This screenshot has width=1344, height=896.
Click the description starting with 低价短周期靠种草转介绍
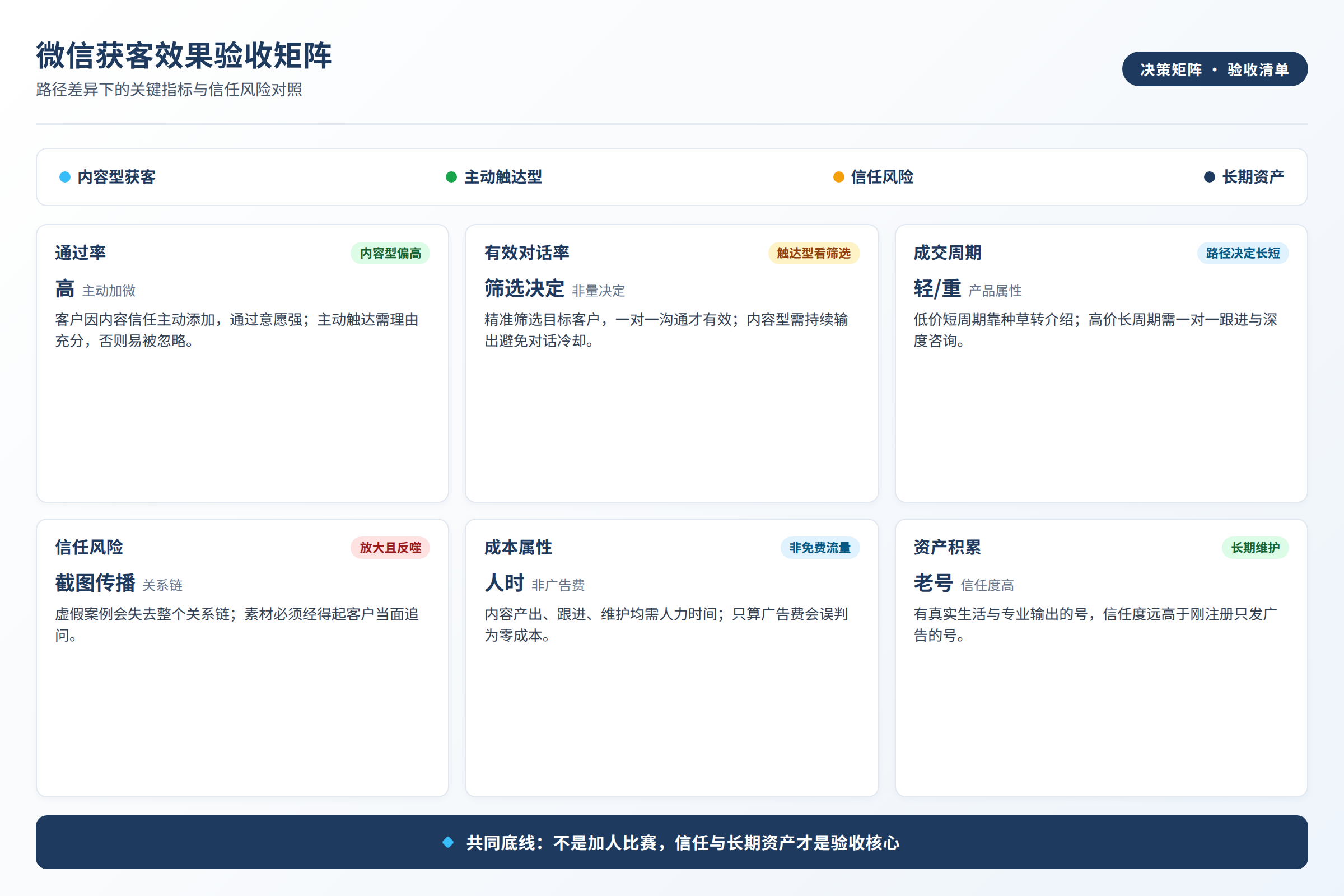tap(1095, 330)
